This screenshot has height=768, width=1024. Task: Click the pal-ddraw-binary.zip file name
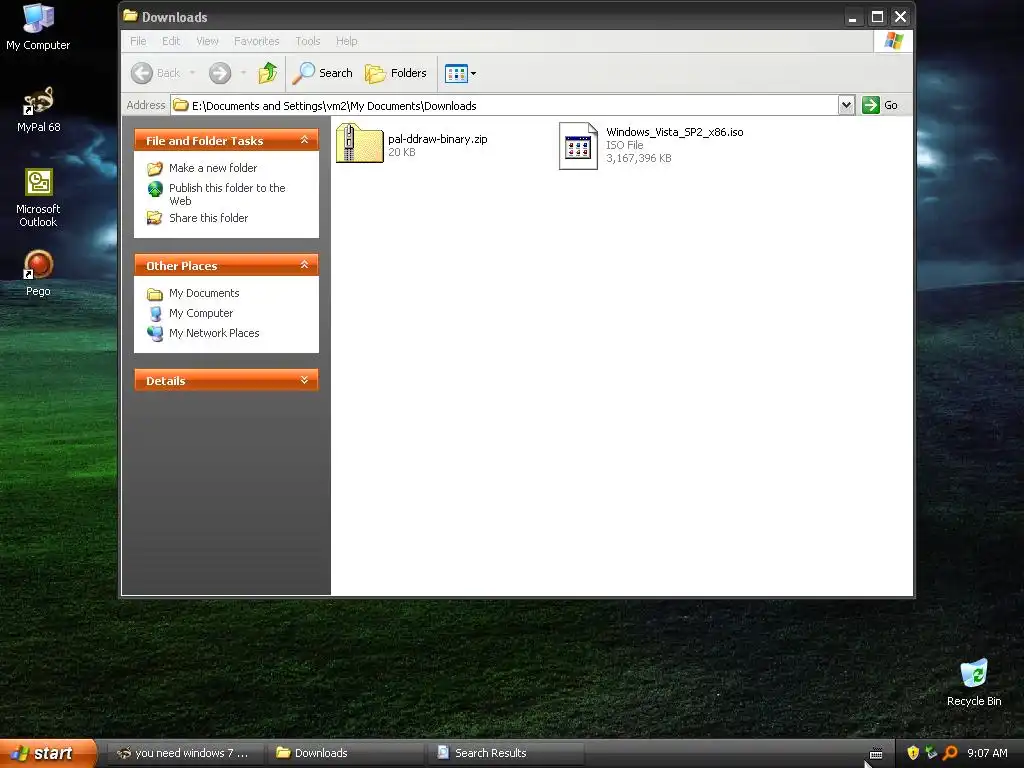(x=438, y=139)
